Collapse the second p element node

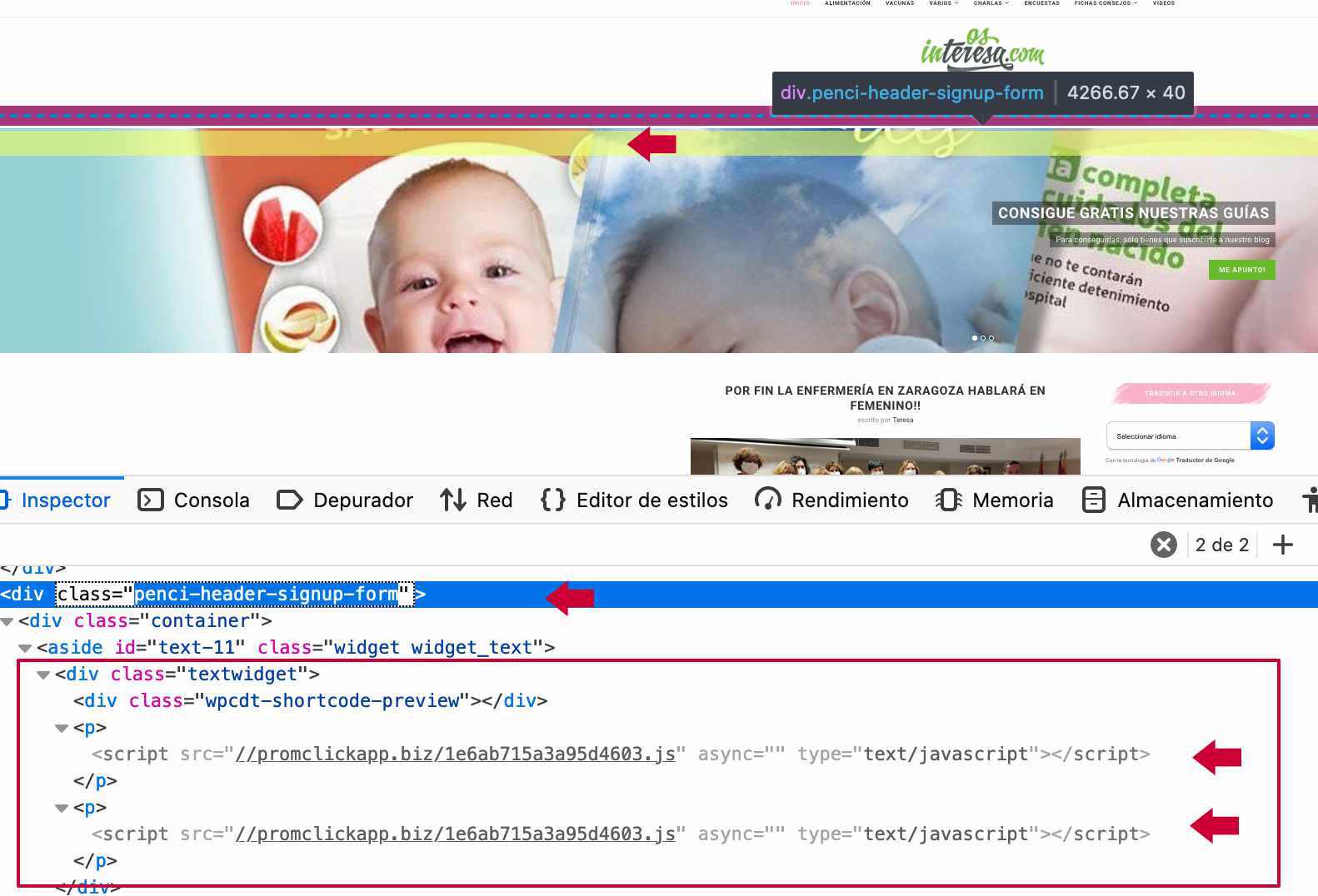coord(62,809)
